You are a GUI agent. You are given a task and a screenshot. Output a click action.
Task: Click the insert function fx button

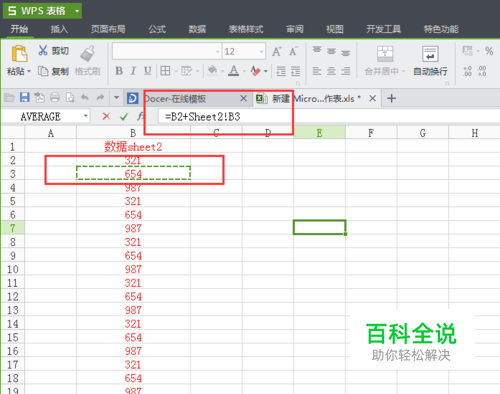[x=141, y=116]
